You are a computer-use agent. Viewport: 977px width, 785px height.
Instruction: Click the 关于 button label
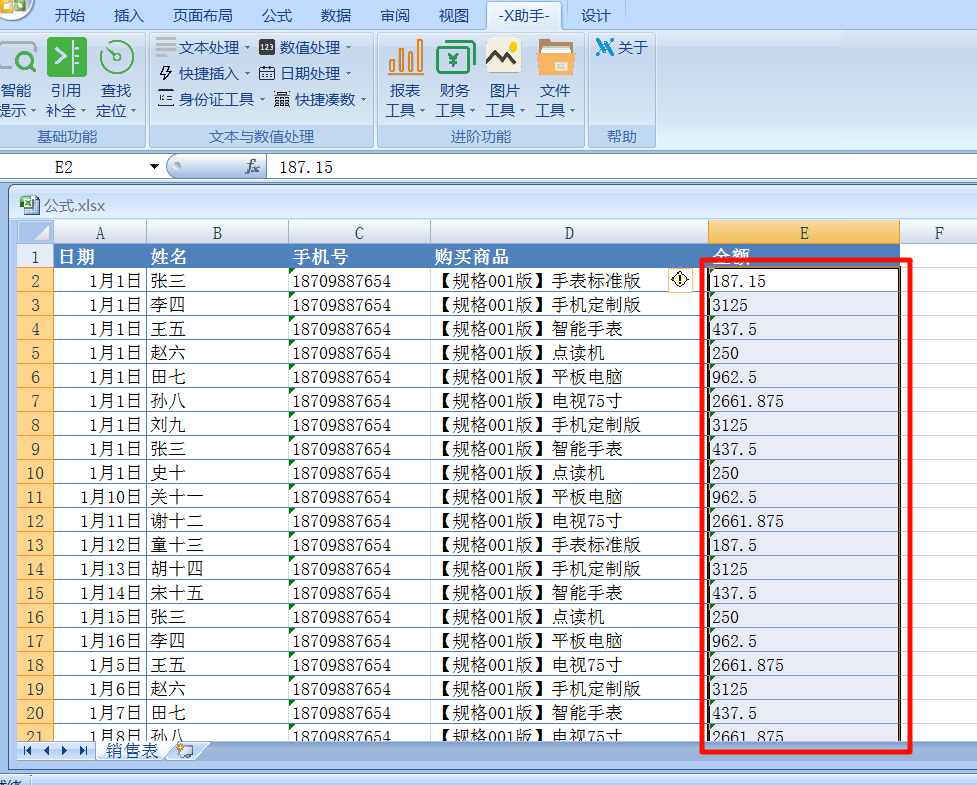coord(633,47)
